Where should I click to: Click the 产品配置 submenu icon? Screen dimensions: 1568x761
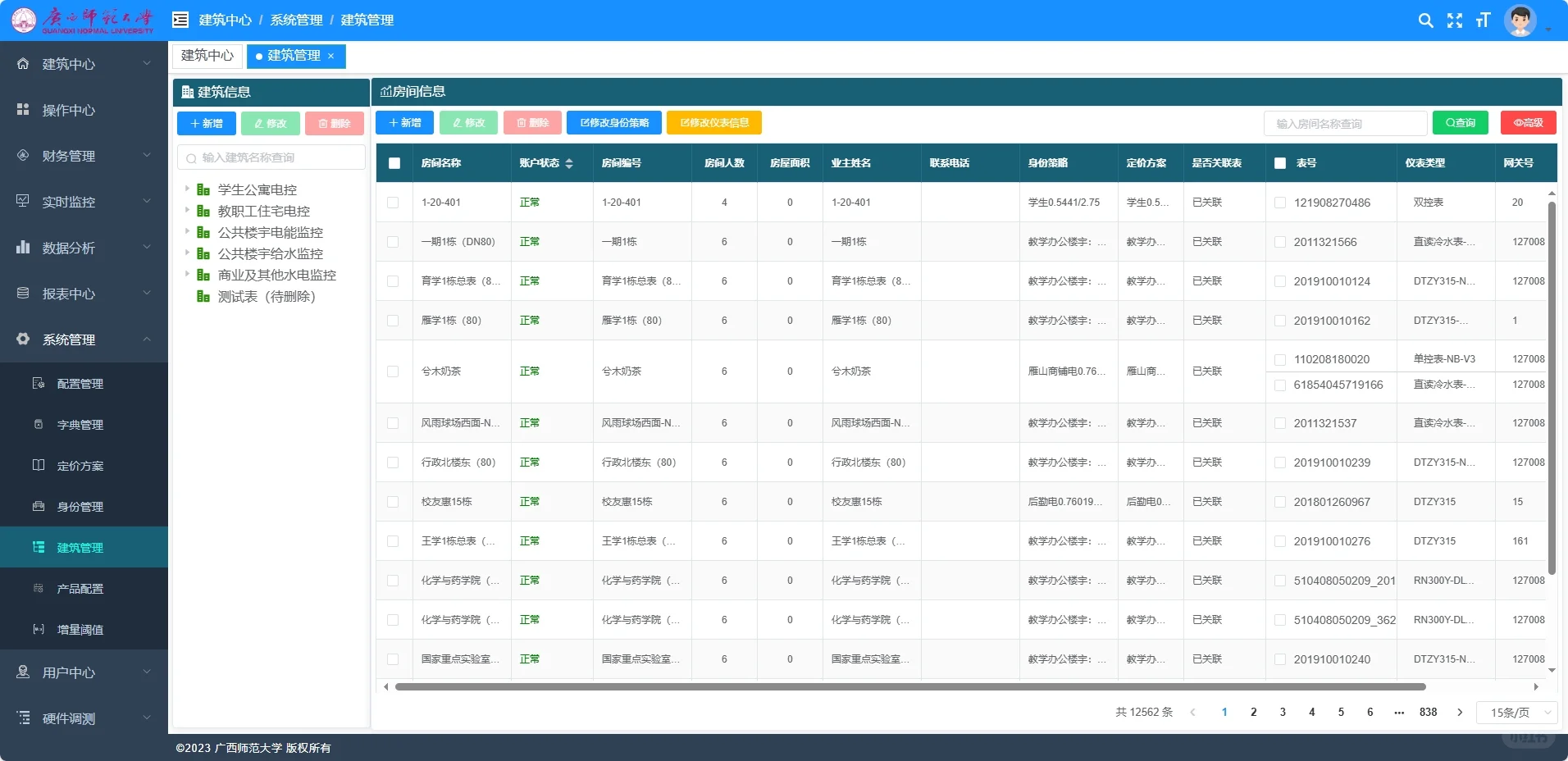point(38,588)
